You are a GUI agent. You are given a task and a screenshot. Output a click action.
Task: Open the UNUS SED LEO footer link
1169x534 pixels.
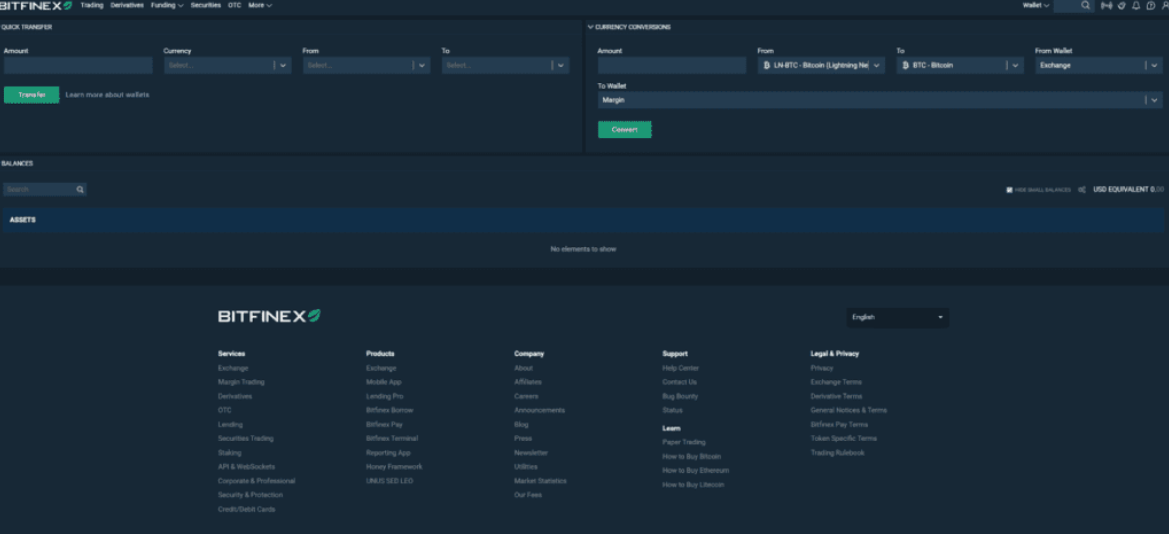pyautogui.click(x=389, y=481)
